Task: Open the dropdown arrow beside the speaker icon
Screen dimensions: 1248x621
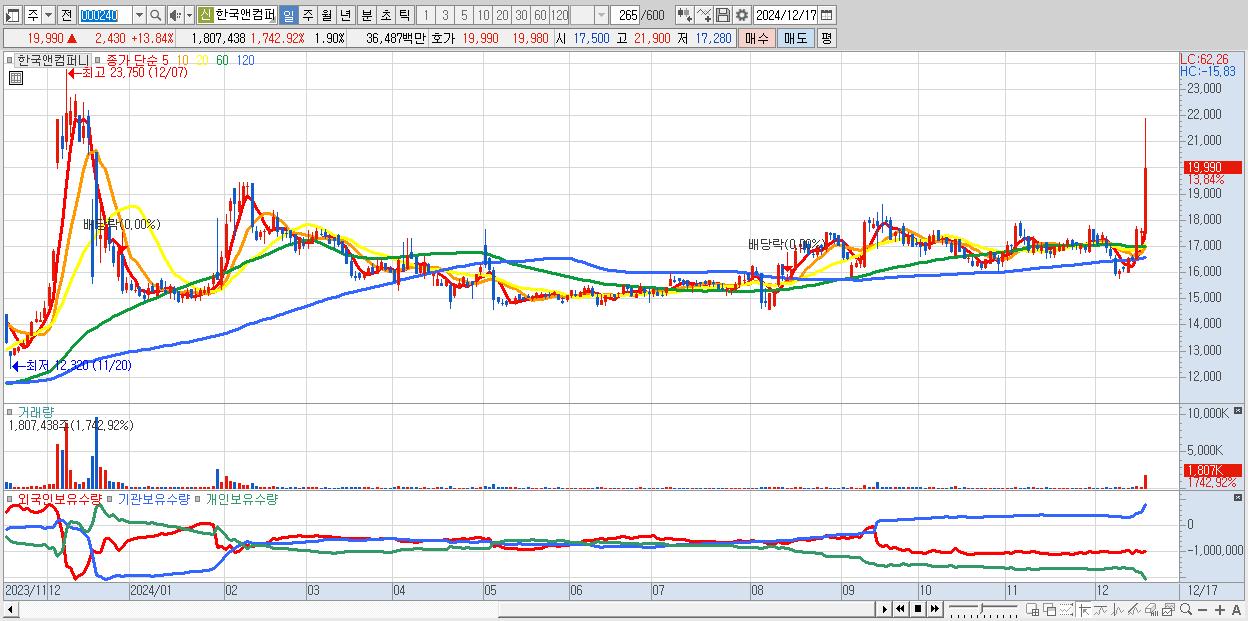Action: pyautogui.click(x=189, y=15)
